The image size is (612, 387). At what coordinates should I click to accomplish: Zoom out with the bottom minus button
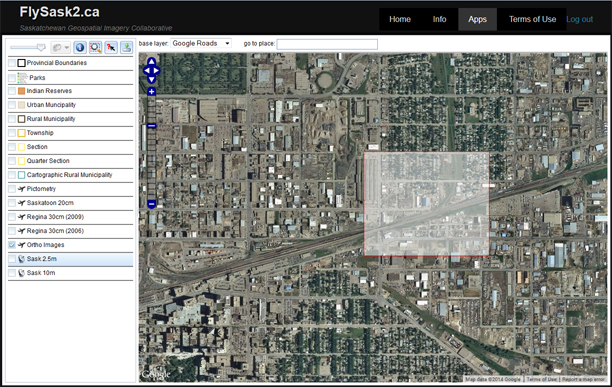(151, 204)
